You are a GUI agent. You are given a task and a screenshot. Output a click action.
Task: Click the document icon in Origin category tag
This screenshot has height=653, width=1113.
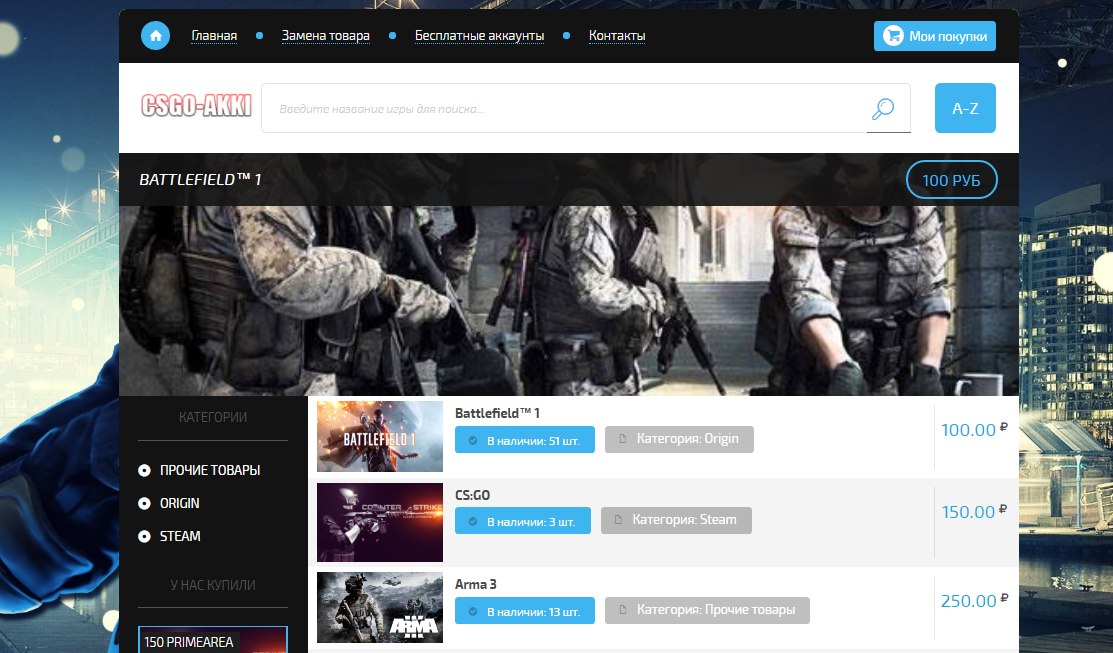pos(623,439)
